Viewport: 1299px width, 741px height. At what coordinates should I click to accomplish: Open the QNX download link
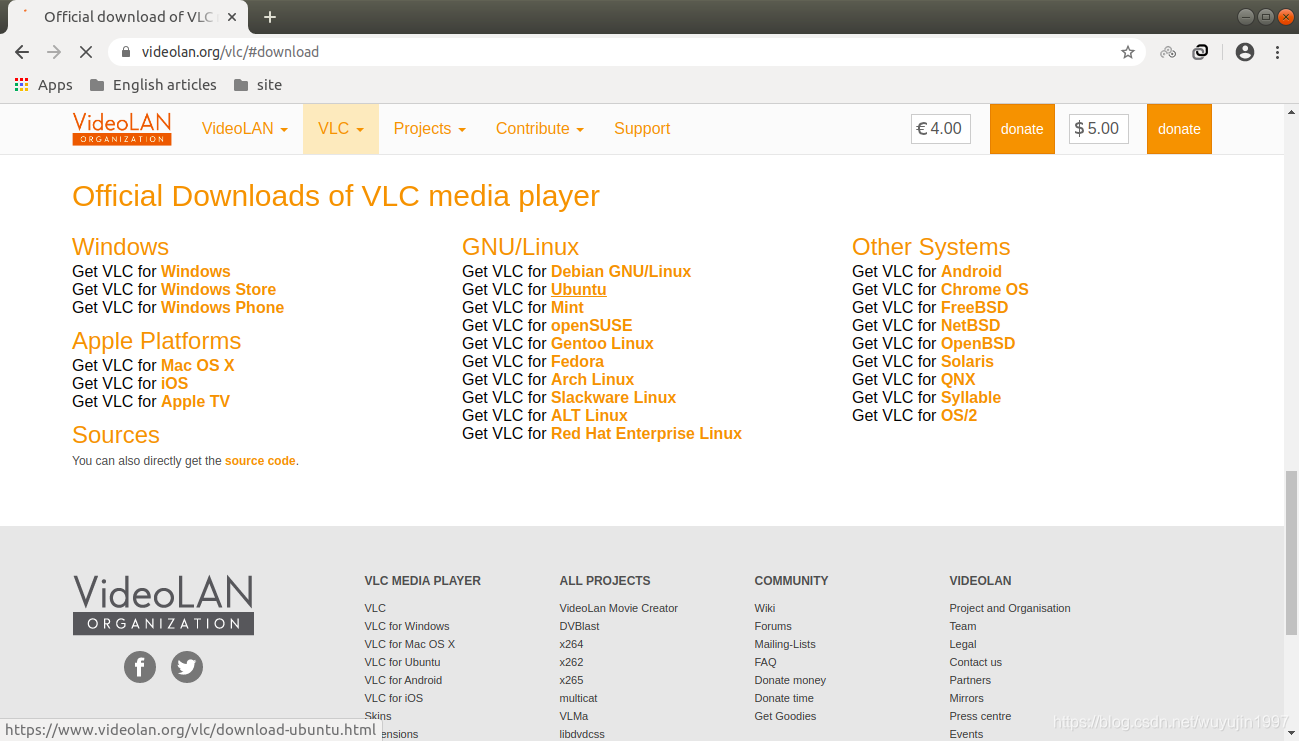[958, 380]
